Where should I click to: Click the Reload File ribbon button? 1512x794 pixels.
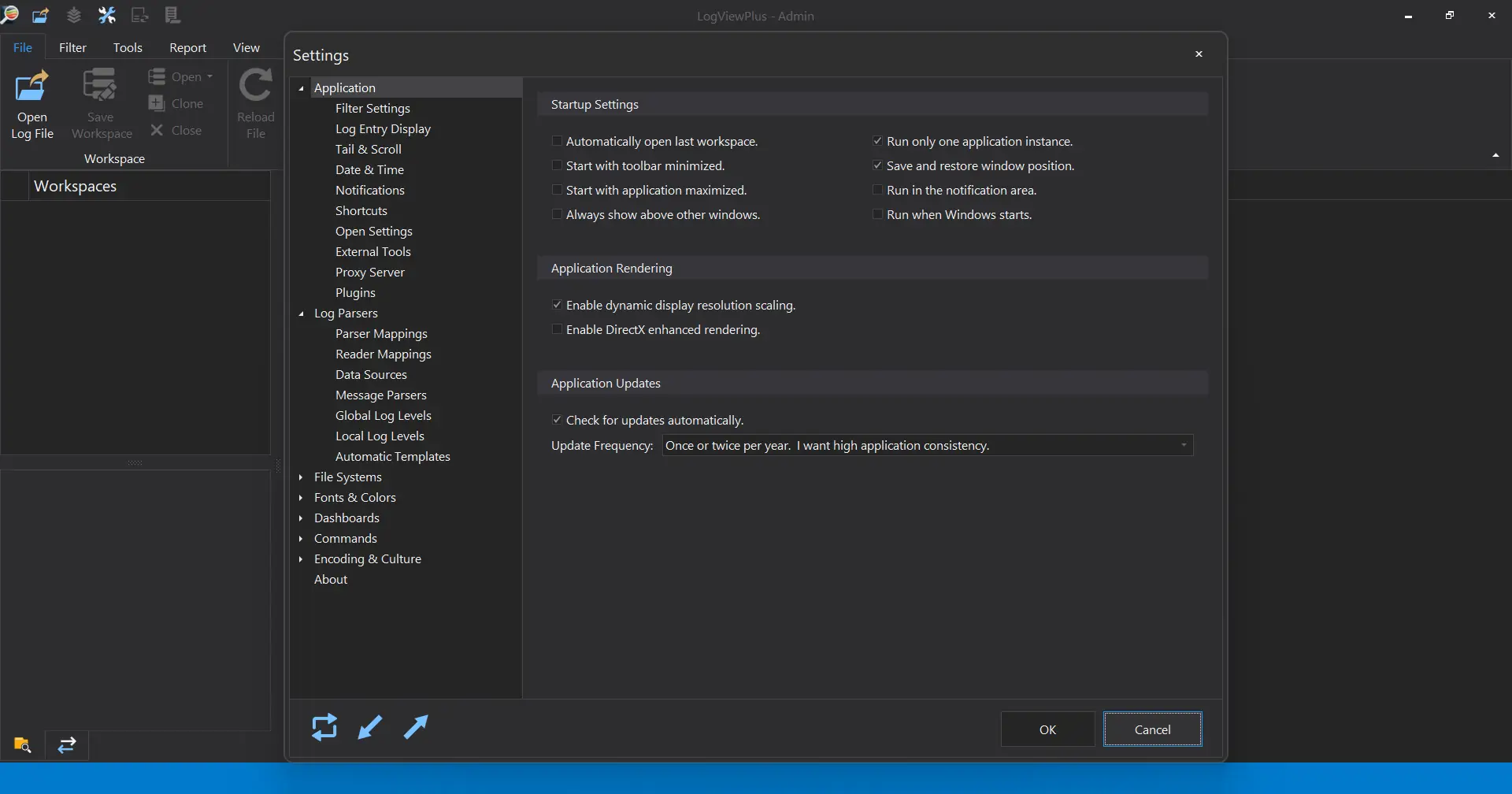[256, 106]
